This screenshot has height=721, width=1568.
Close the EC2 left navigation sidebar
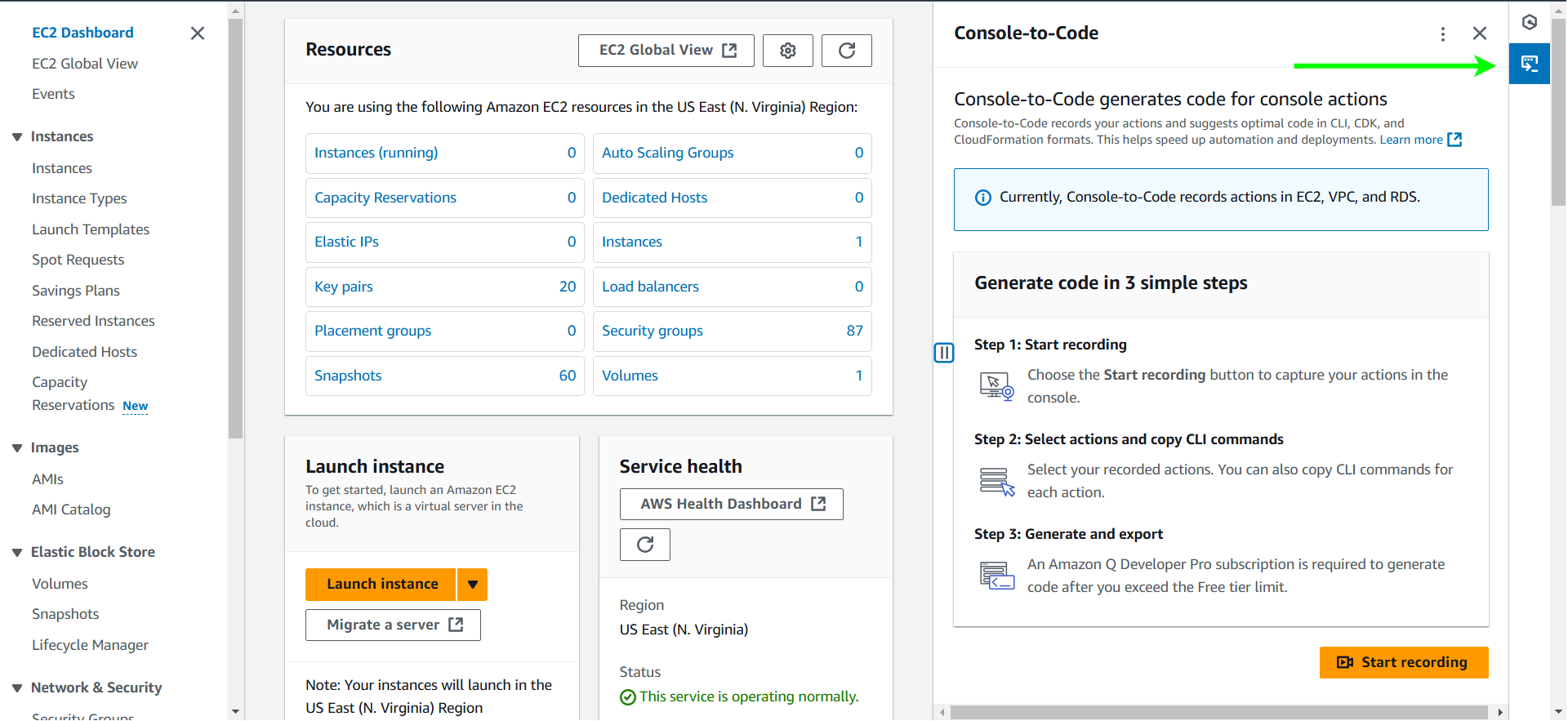(x=197, y=33)
